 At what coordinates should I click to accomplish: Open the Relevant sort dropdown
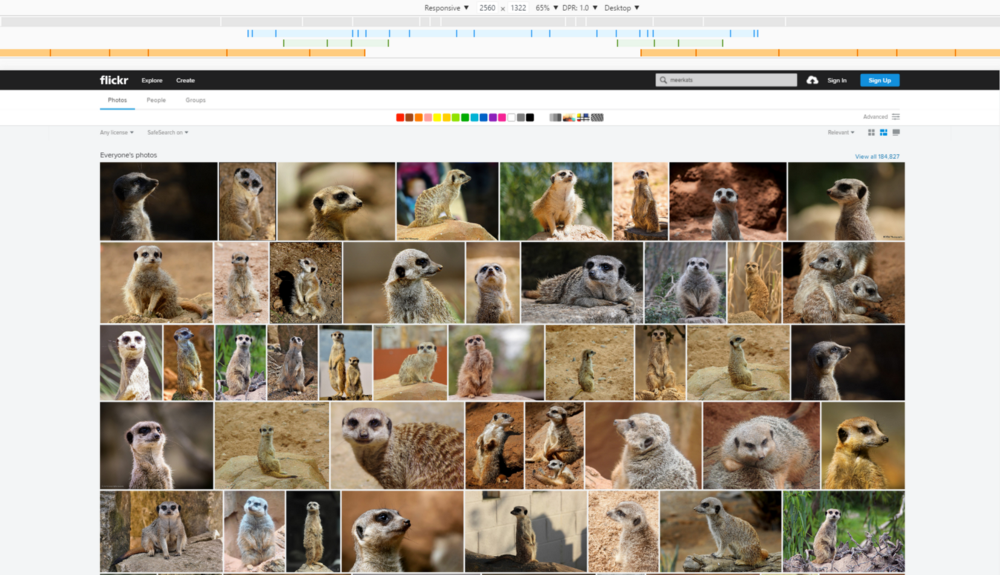(841, 132)
